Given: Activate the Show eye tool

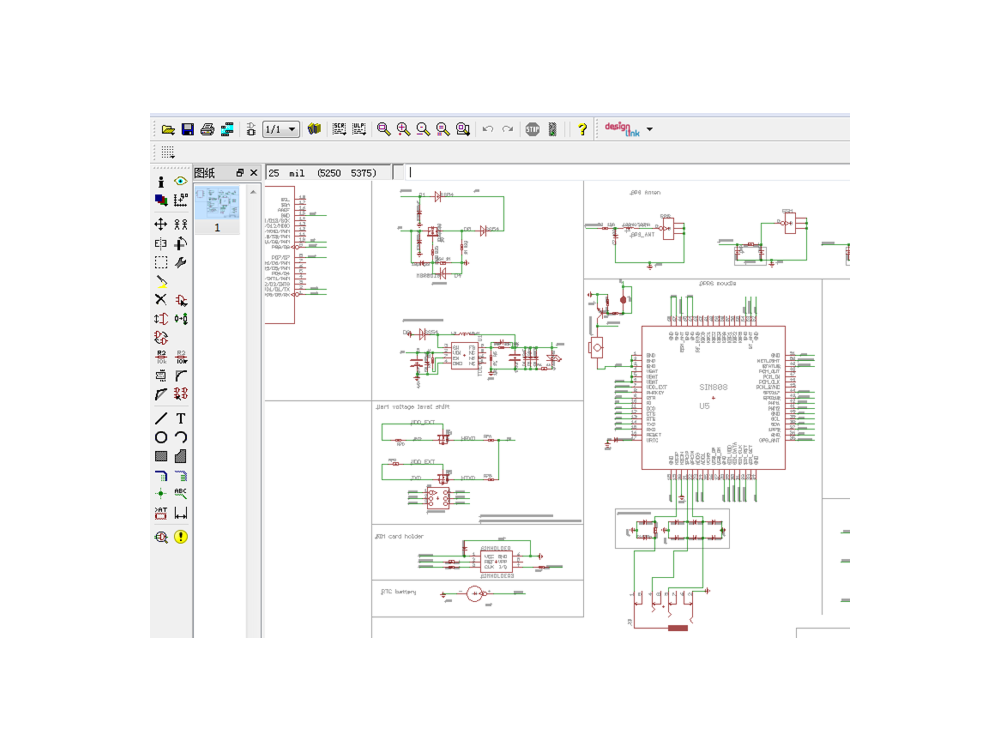Looking at the screenshot, I should pos(181,181).
